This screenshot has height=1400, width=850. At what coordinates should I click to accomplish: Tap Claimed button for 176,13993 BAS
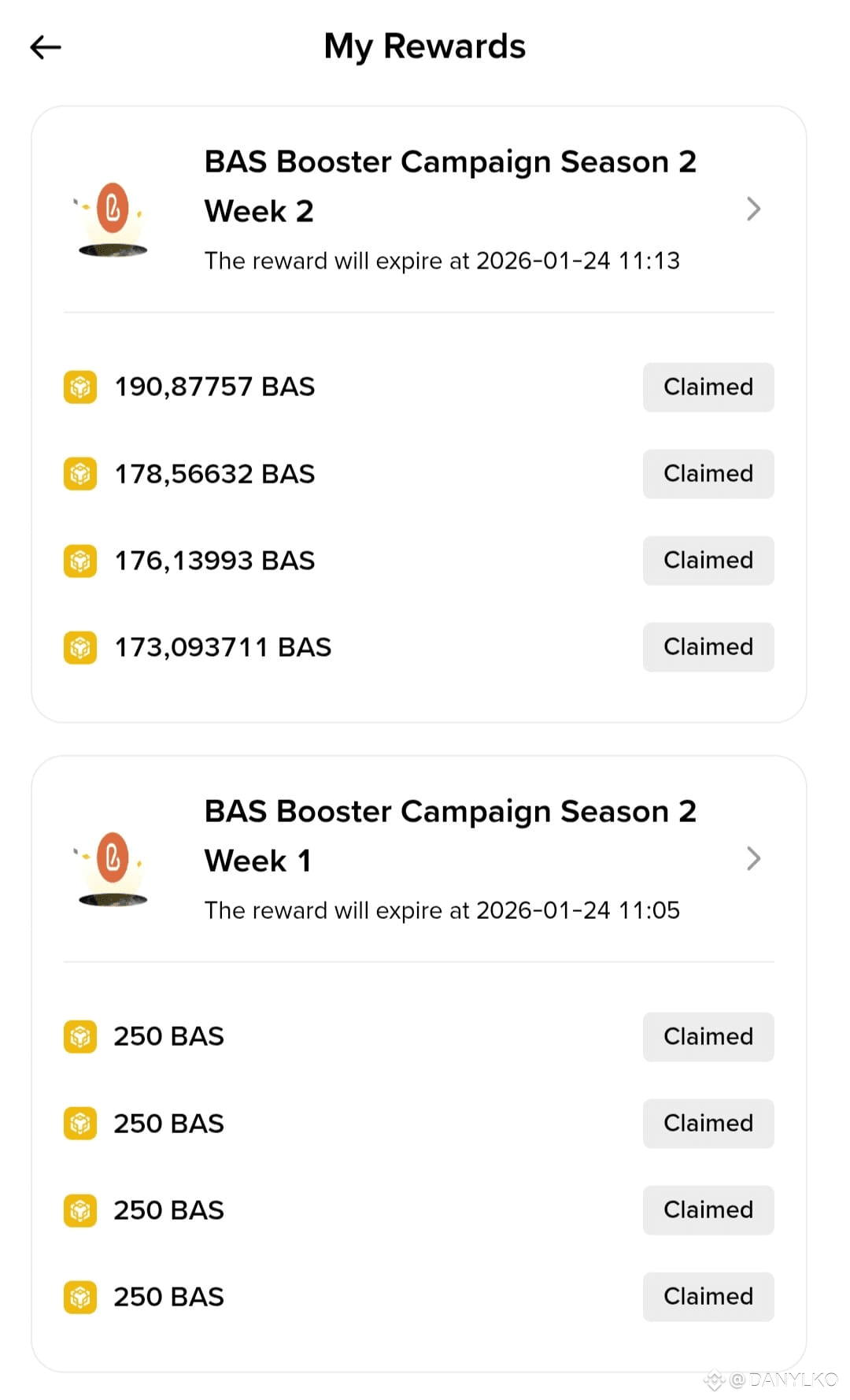(x=708, y=561)
